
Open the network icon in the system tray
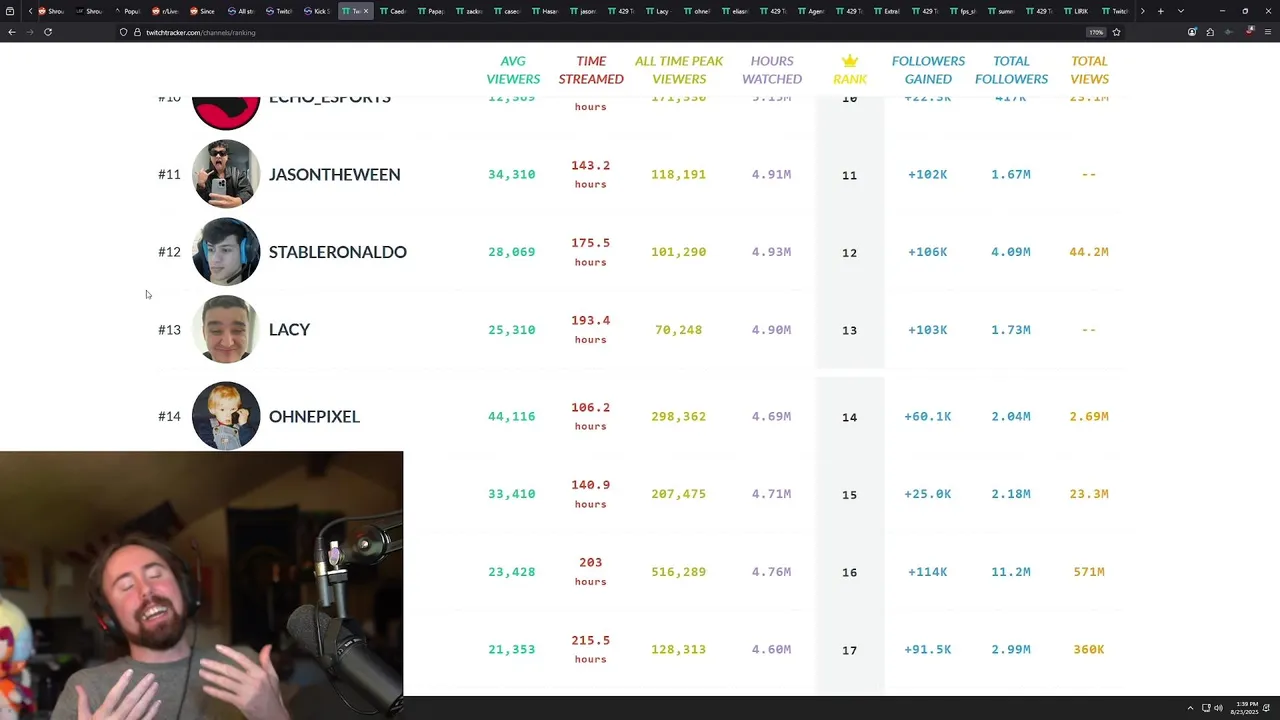(1206, 708)
